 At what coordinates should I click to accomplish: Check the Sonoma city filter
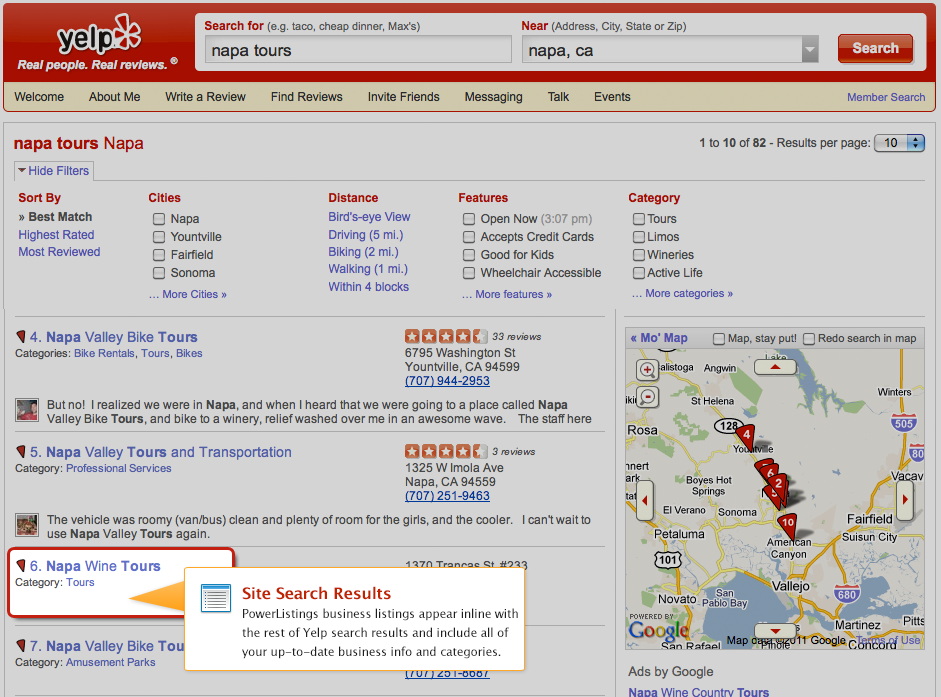point(159,273)
